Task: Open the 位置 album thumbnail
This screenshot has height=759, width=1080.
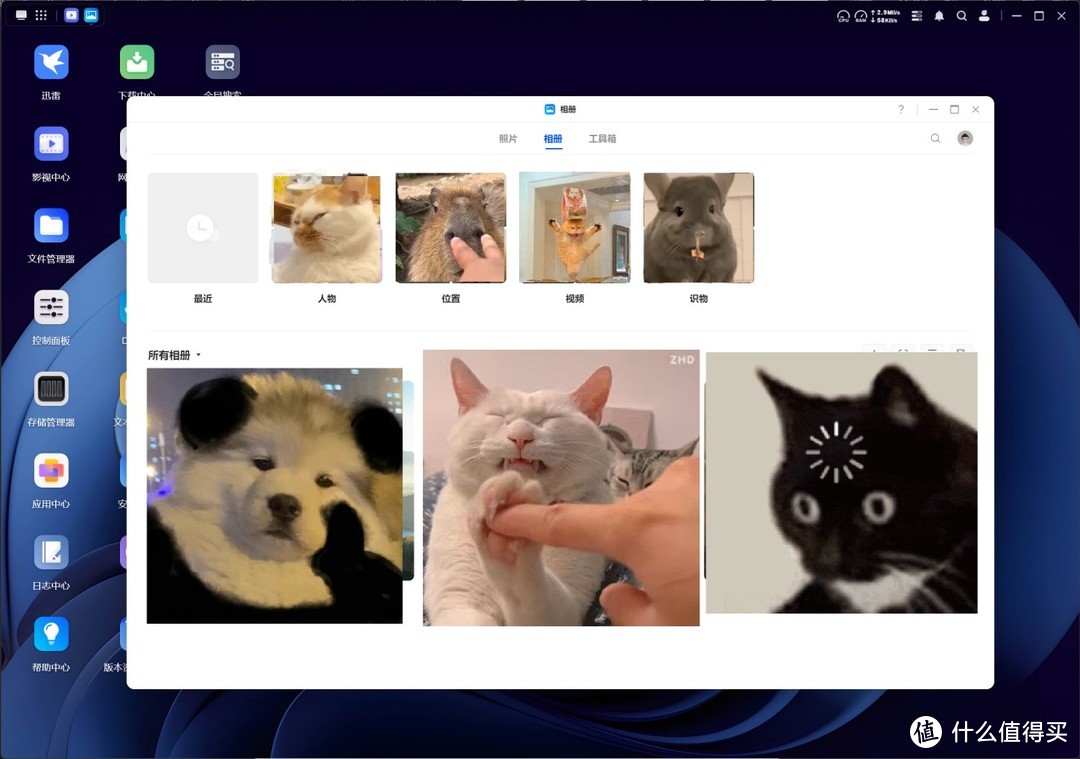Action: click(x=450, y=228)
